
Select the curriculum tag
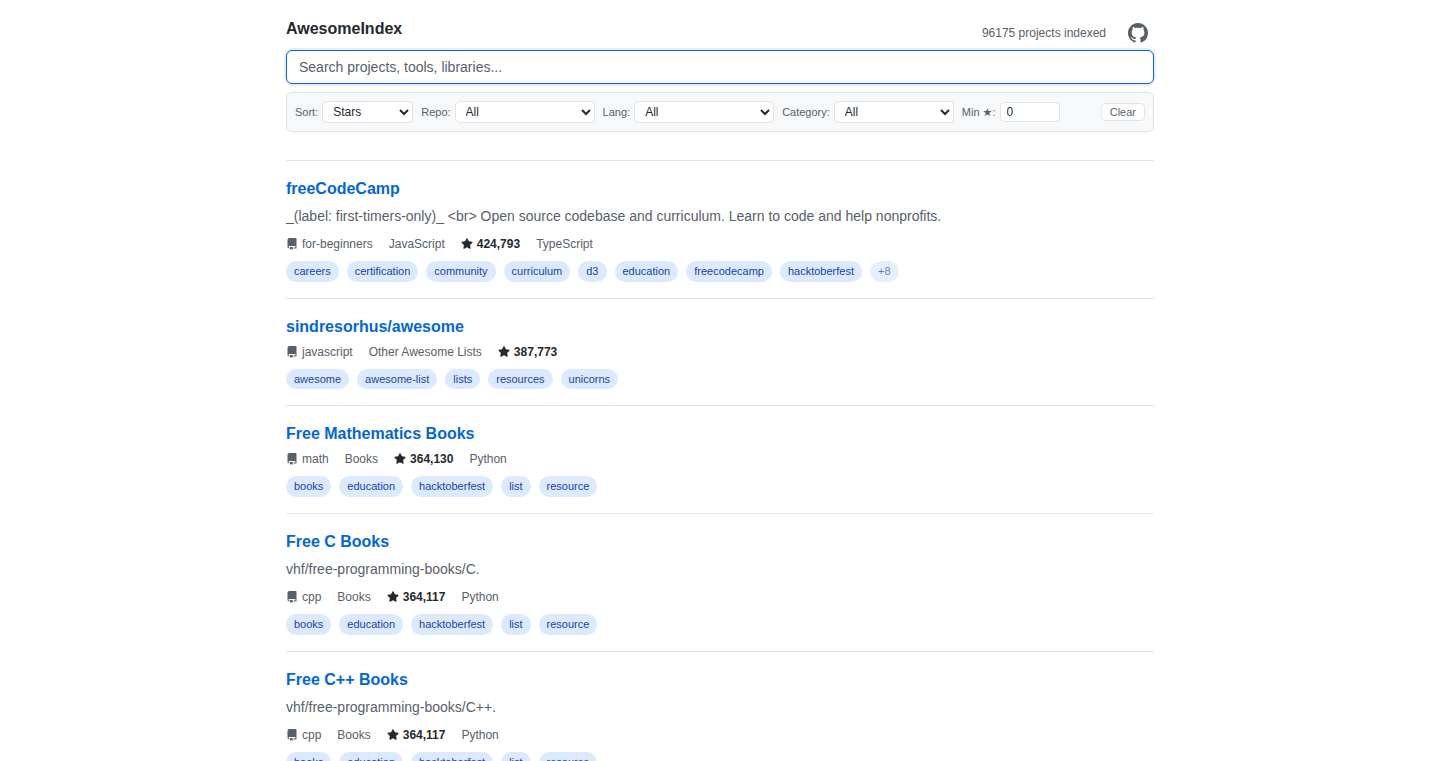537,271
